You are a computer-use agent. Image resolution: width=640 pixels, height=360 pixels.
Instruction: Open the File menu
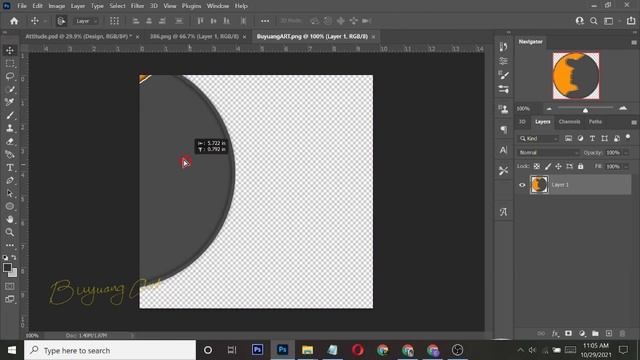(22, 6)
